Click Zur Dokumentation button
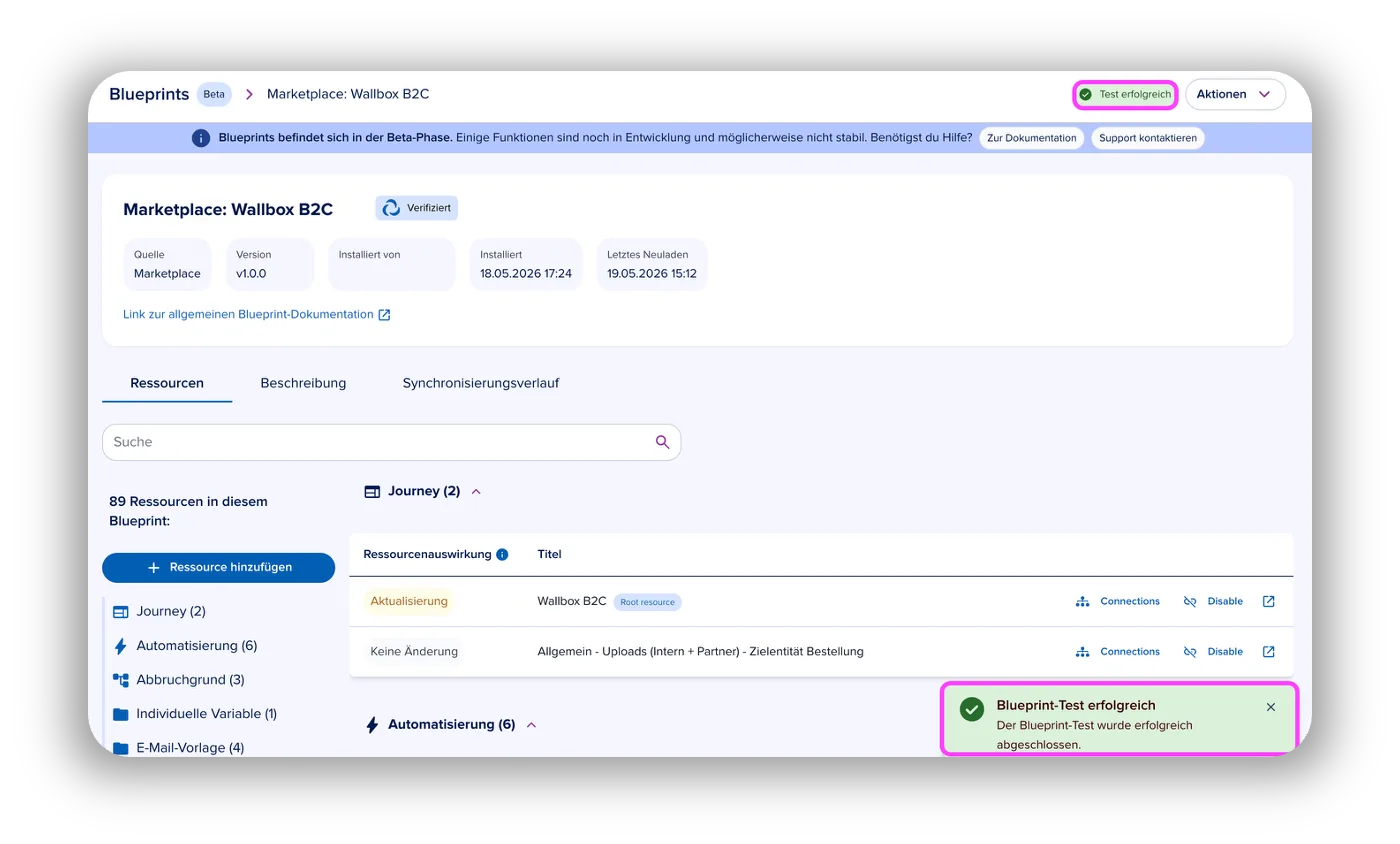The width and height of the screenshot is (1400, 844). (1031, 138)
